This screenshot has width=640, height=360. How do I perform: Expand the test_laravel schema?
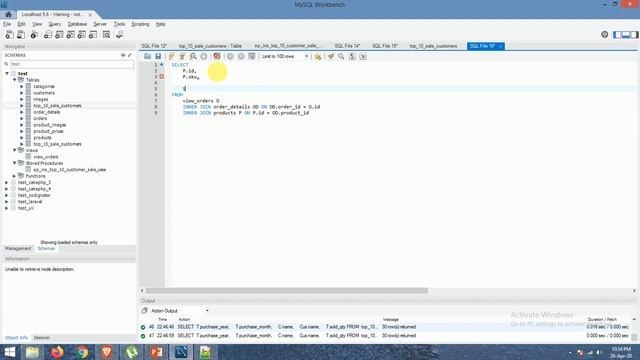coord(7,202)
